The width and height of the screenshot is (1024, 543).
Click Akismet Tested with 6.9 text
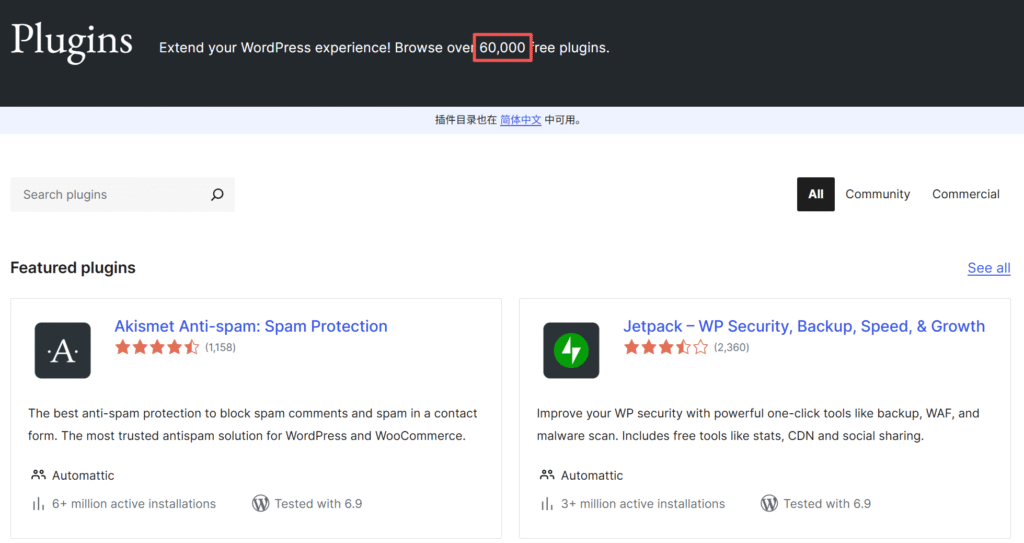coord(318,504)
